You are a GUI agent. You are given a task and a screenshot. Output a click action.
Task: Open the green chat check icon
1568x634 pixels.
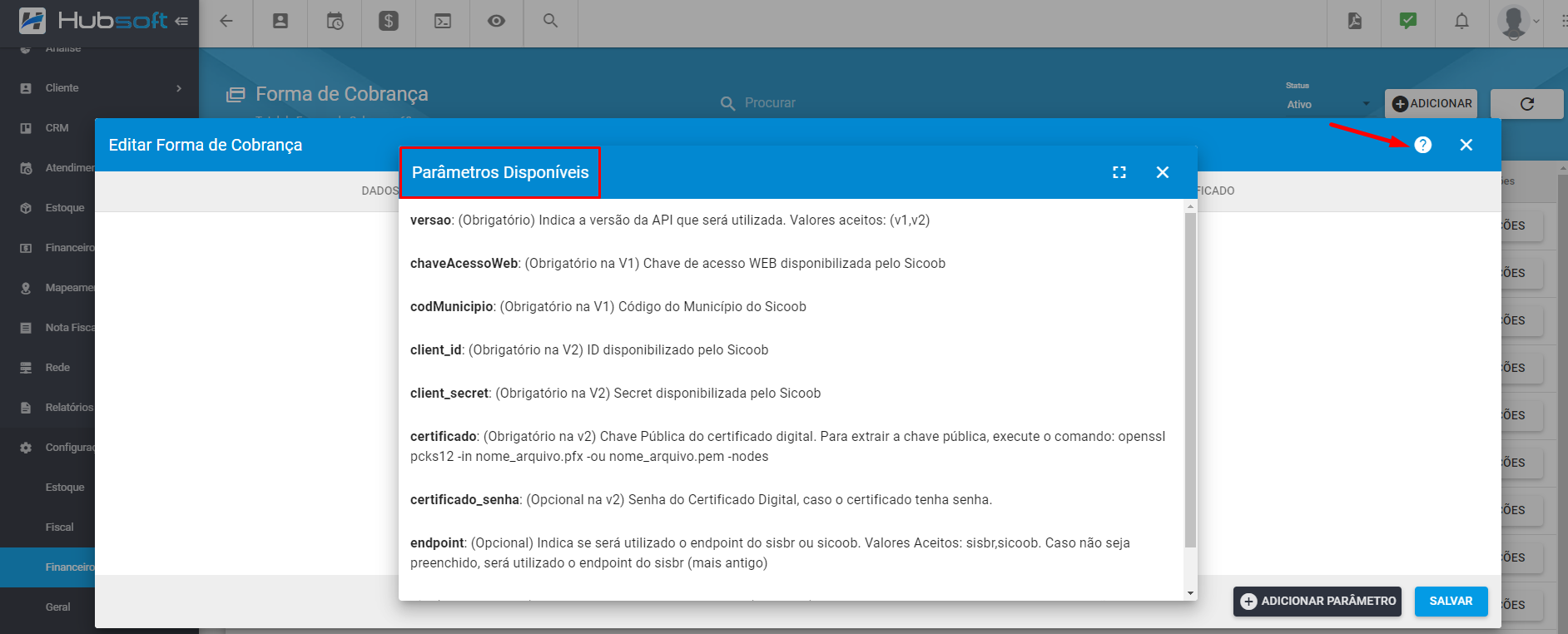tap(1408, 21)
